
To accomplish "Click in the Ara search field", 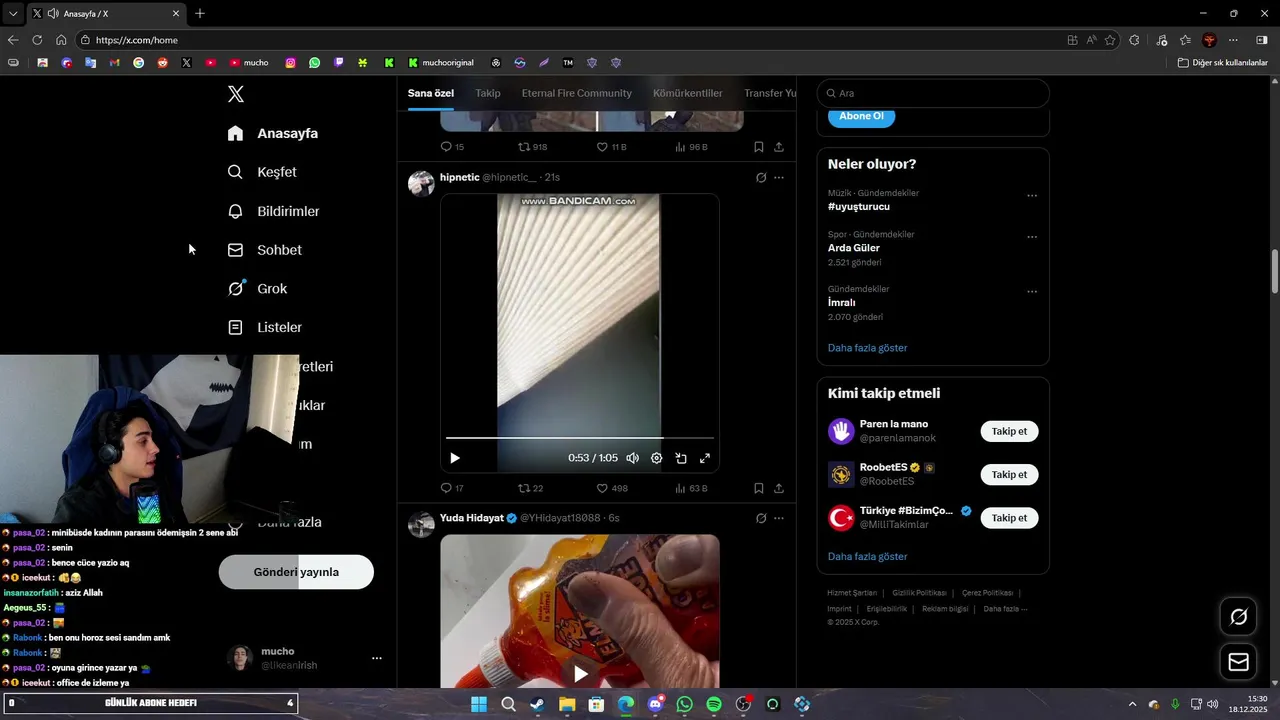I will coord(933,93).
